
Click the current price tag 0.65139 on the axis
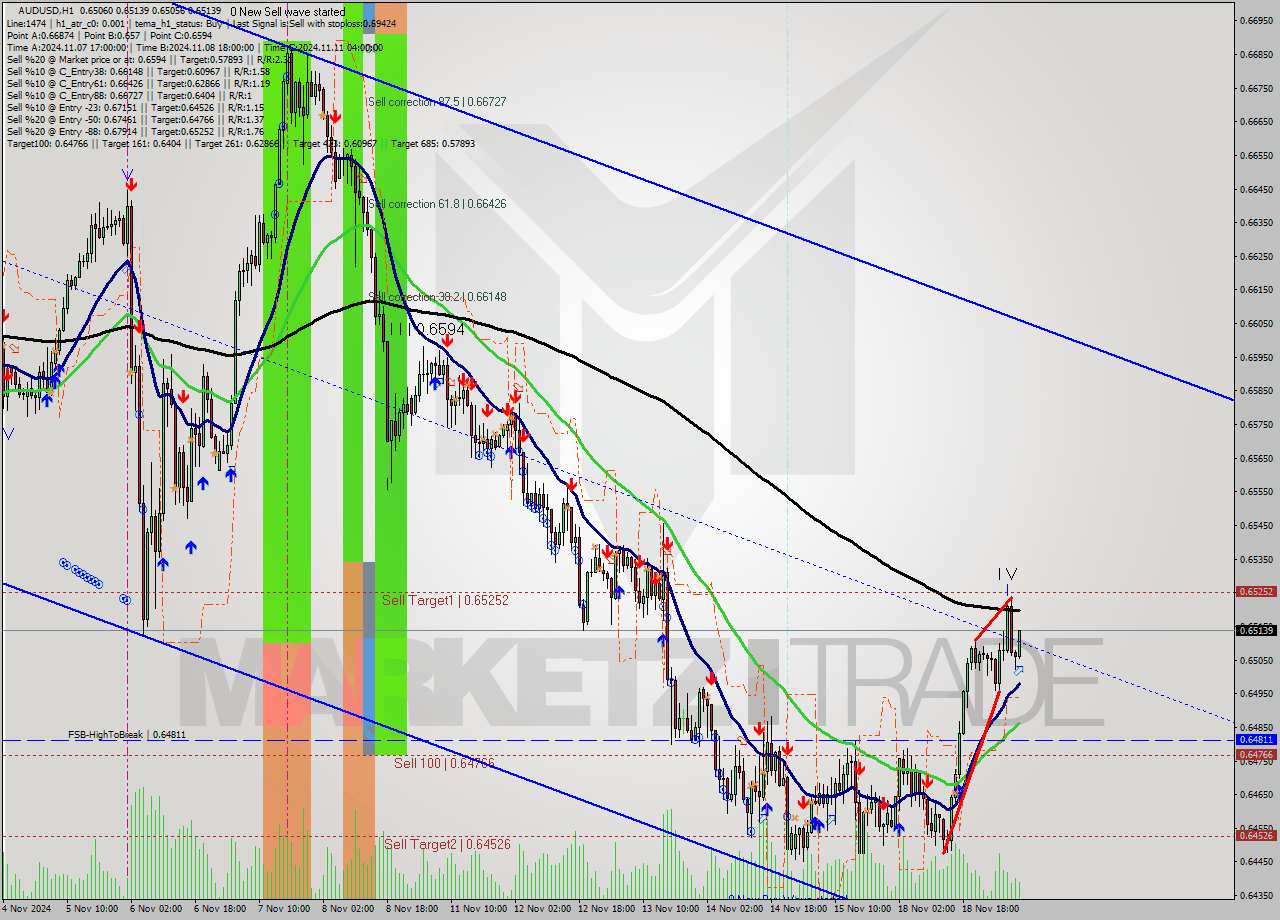tap(1256, 630)
